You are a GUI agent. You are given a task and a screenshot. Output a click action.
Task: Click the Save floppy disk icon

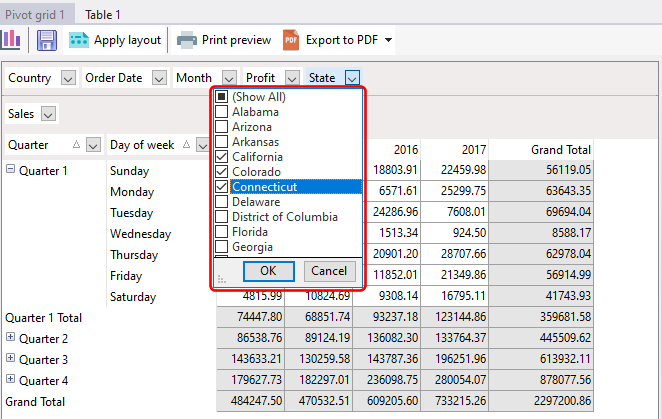click(x=46, y=40)
